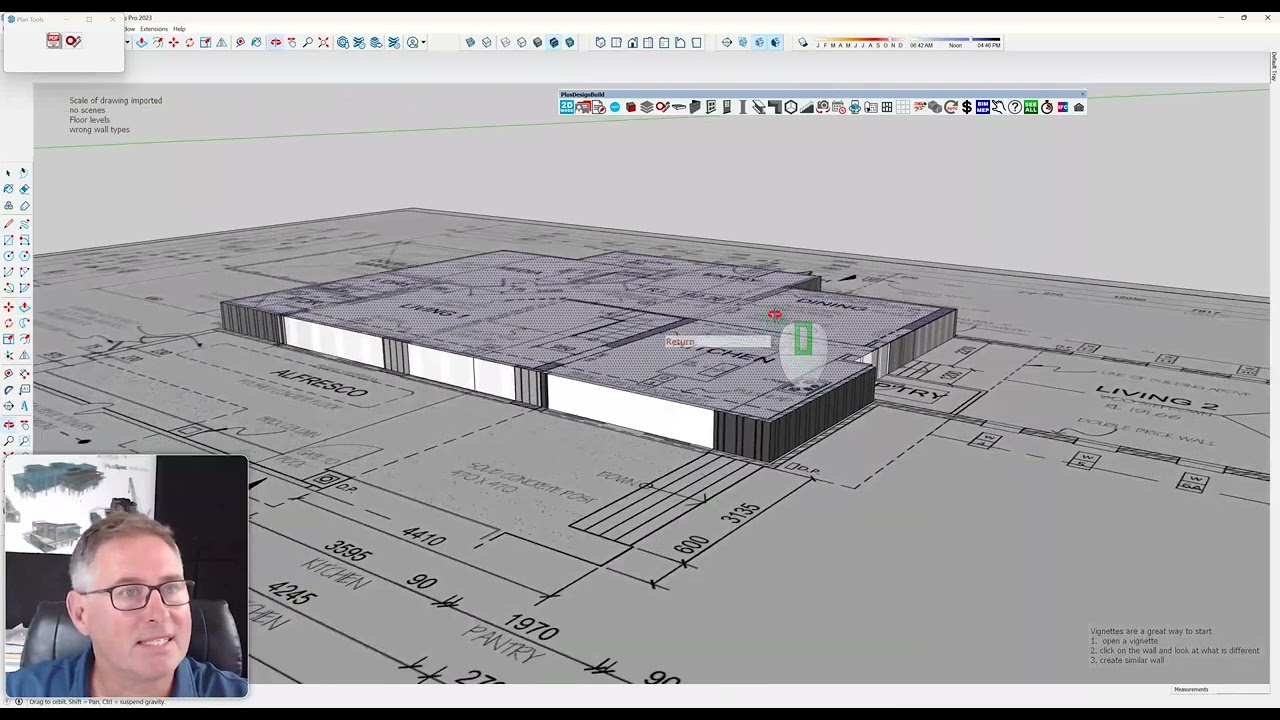Select the Rotate tool in left toolbar

tap(8, 322)
